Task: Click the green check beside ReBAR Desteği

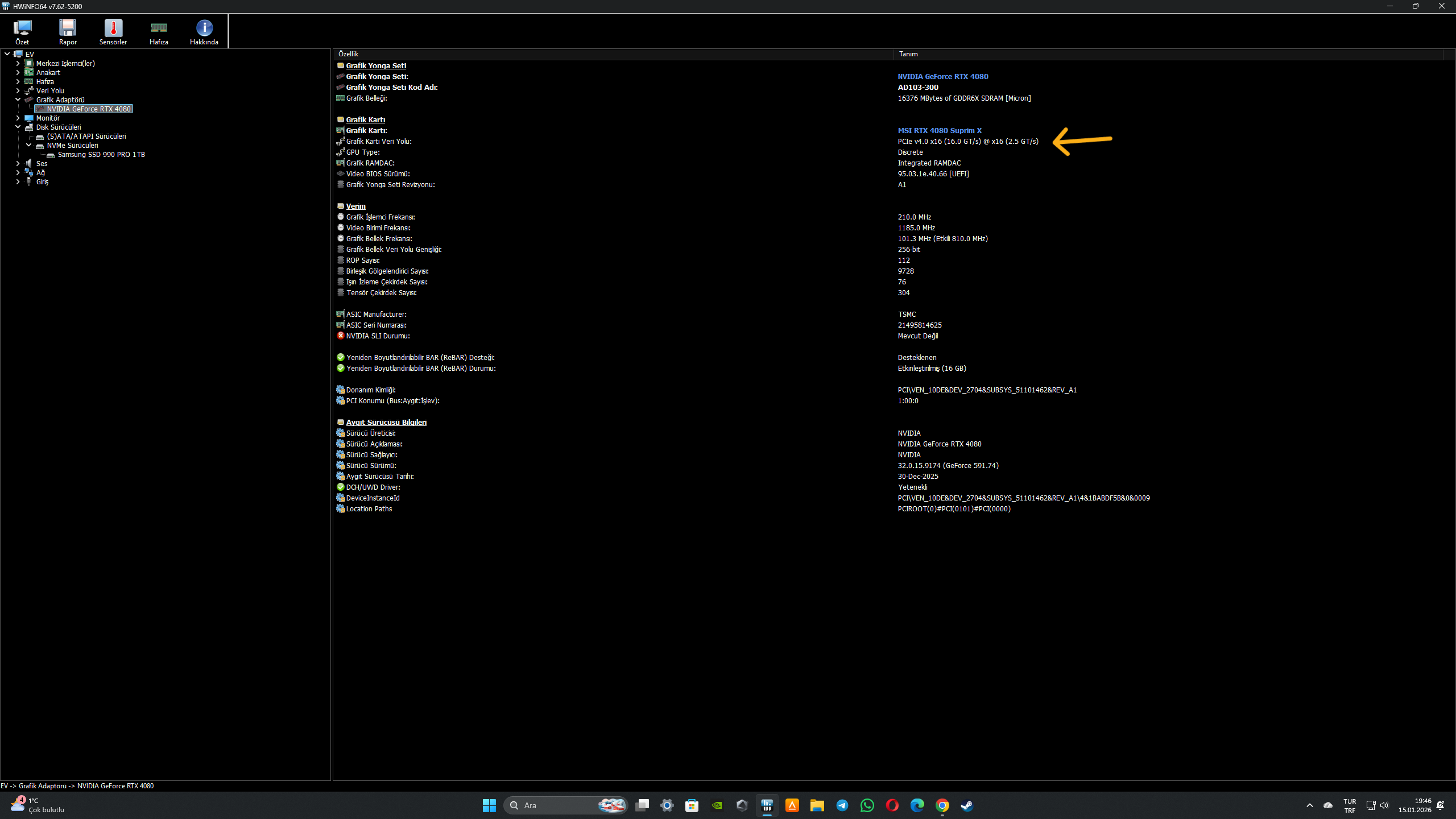Action: (x=340, y=357)
